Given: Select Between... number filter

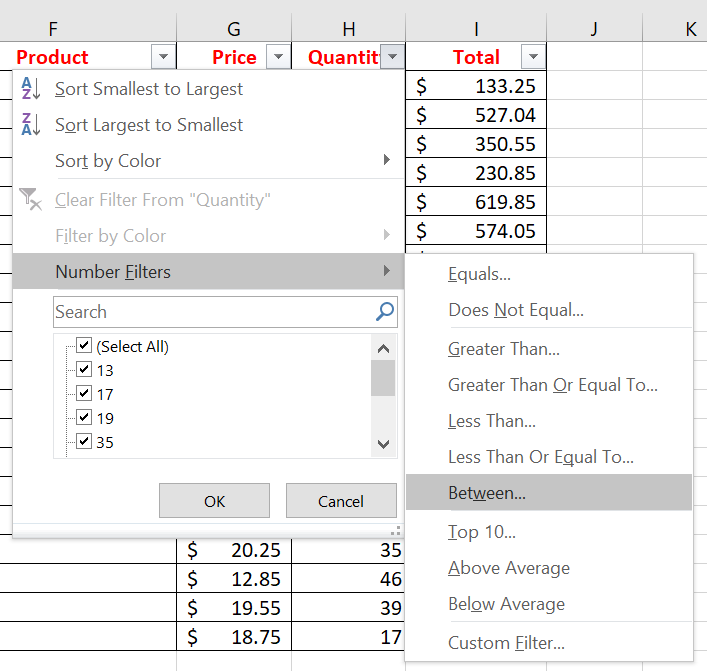Looking at the screenshot, I should (x=487, y=493).
